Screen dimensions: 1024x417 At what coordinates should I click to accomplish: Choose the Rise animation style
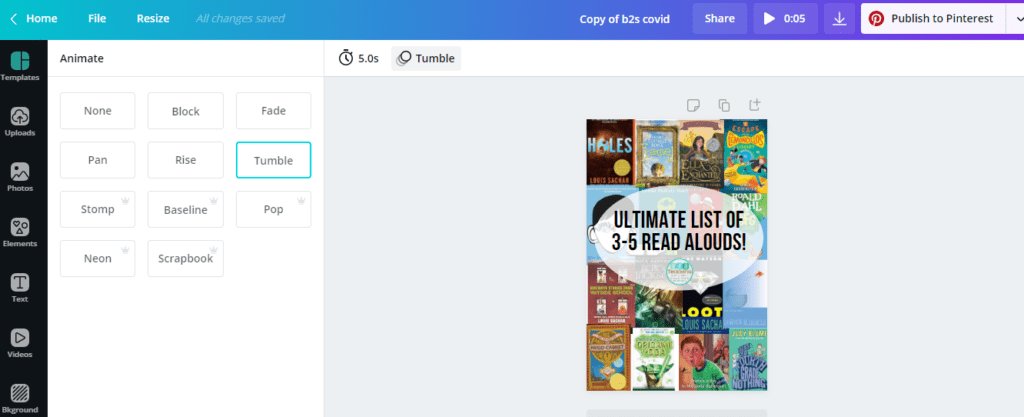click(185, 160)
